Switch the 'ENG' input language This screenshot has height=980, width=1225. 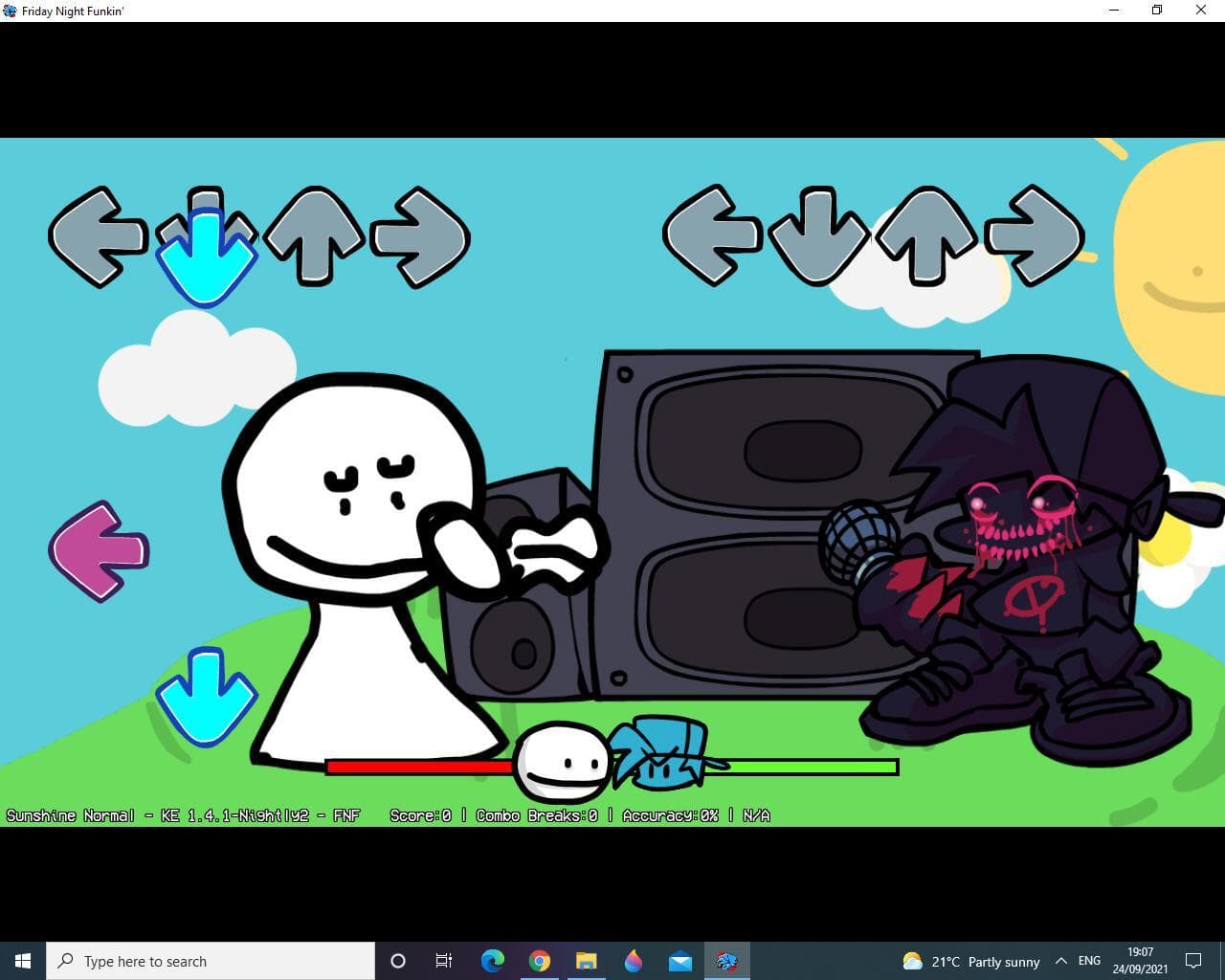pyautogui.click(x=1089, y=961)
